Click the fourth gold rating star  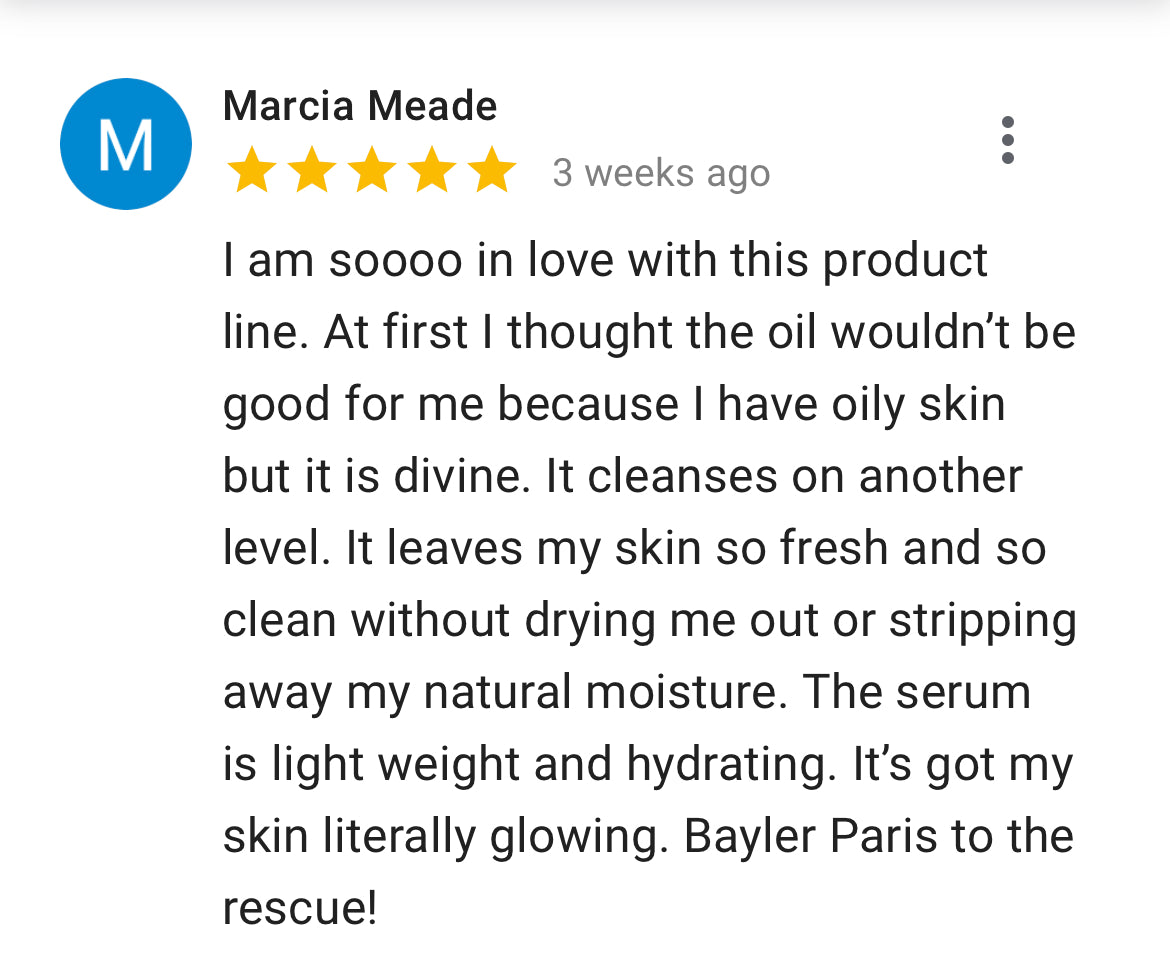432,171
